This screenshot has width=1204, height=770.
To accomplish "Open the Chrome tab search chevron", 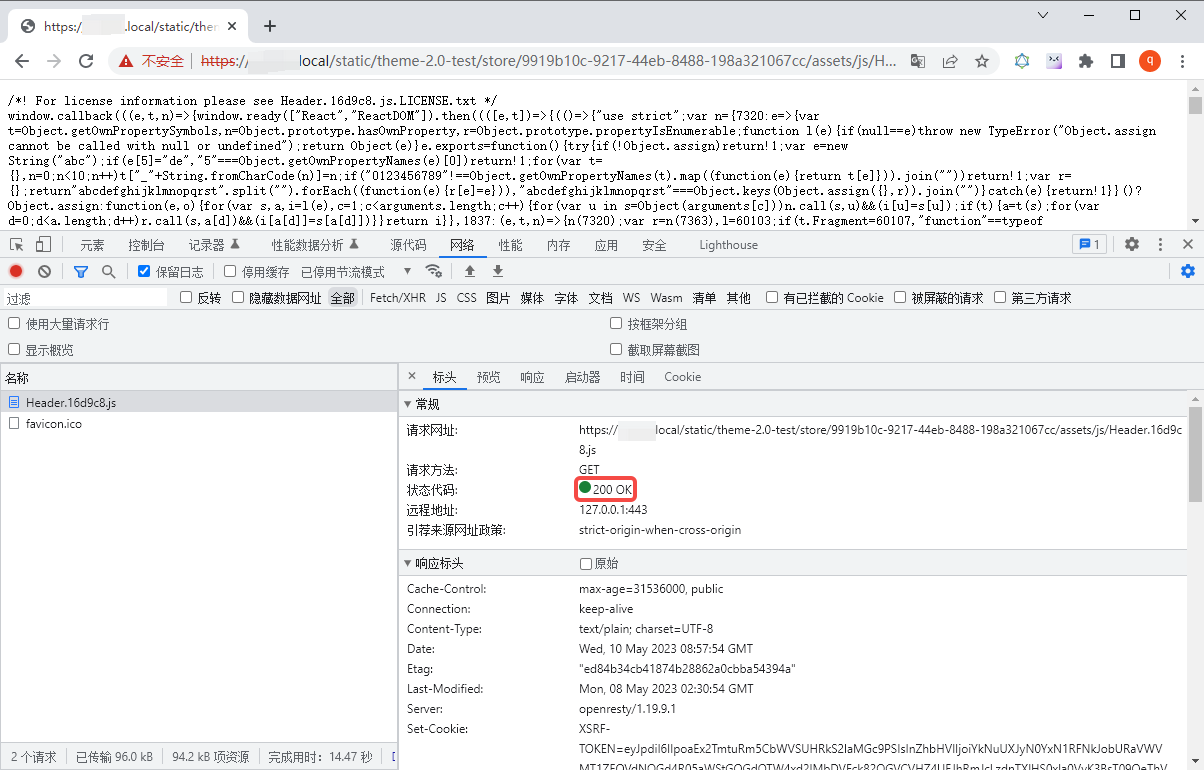I will tap(1043, 15).
